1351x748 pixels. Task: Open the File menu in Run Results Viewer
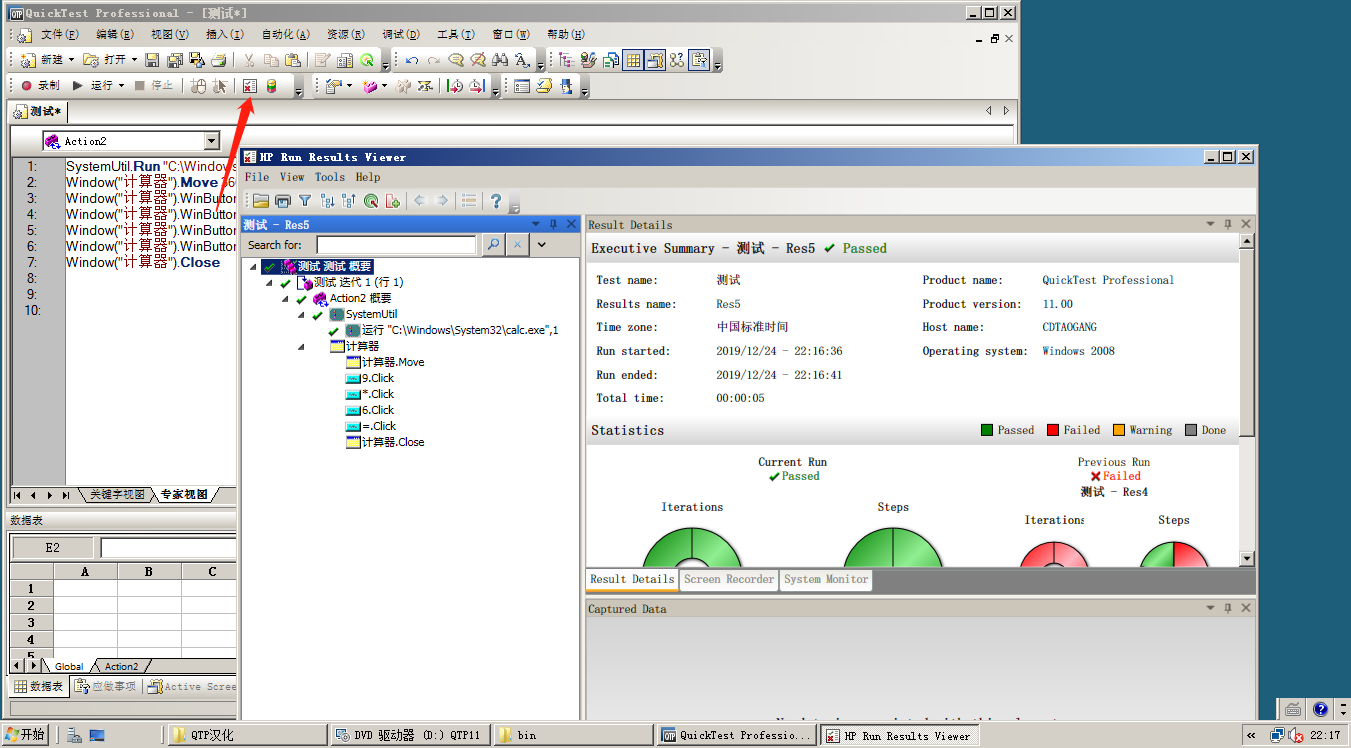point(257,177)
